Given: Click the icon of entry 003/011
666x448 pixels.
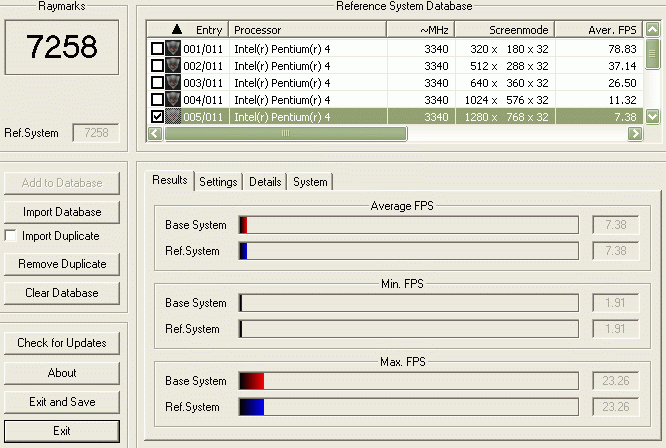Looking at the screenshot, I should click(173, 82).
